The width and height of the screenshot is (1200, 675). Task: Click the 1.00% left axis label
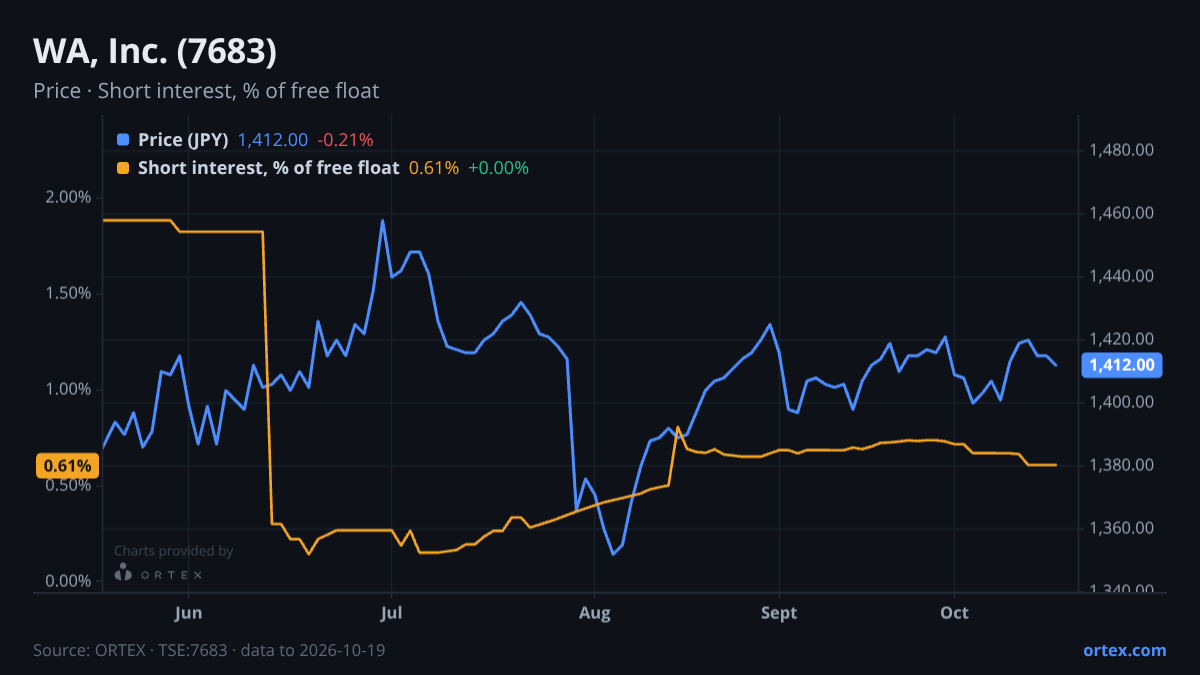pyautogui.click(x=69, y=389)
